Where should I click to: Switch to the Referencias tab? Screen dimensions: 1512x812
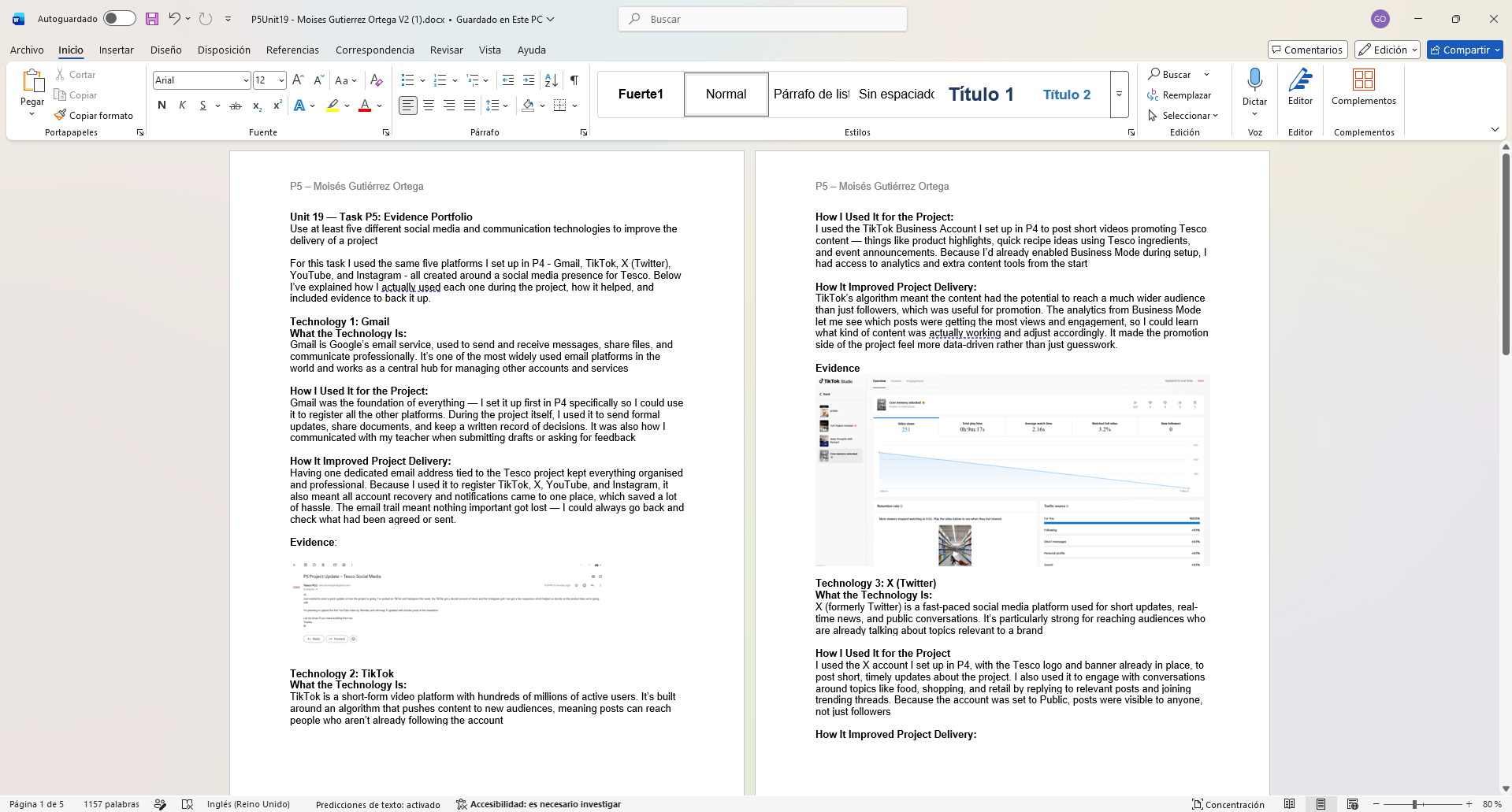(292, 50)
